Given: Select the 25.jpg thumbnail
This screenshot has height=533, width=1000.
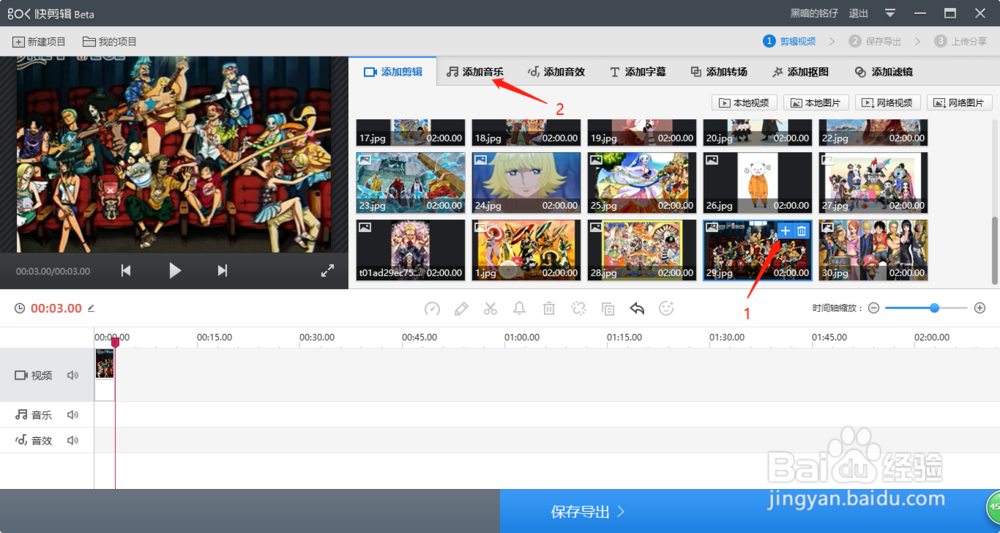Looking at the screenshot, I should point(642,182).
